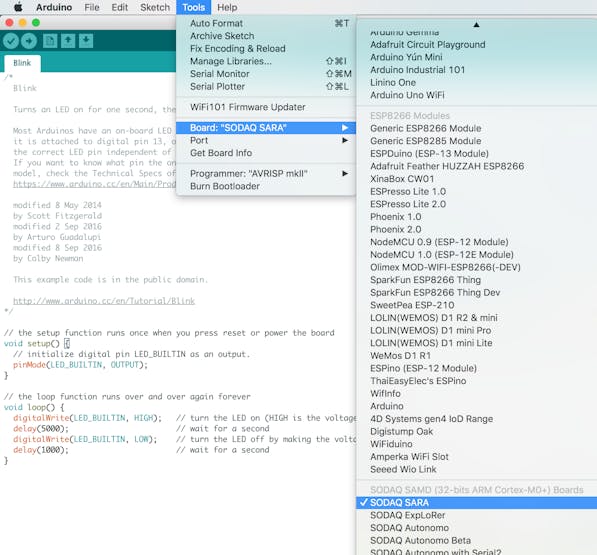Screen dimensions: 597x555
Task: Open the Apple menu
Action: [18, 7]
